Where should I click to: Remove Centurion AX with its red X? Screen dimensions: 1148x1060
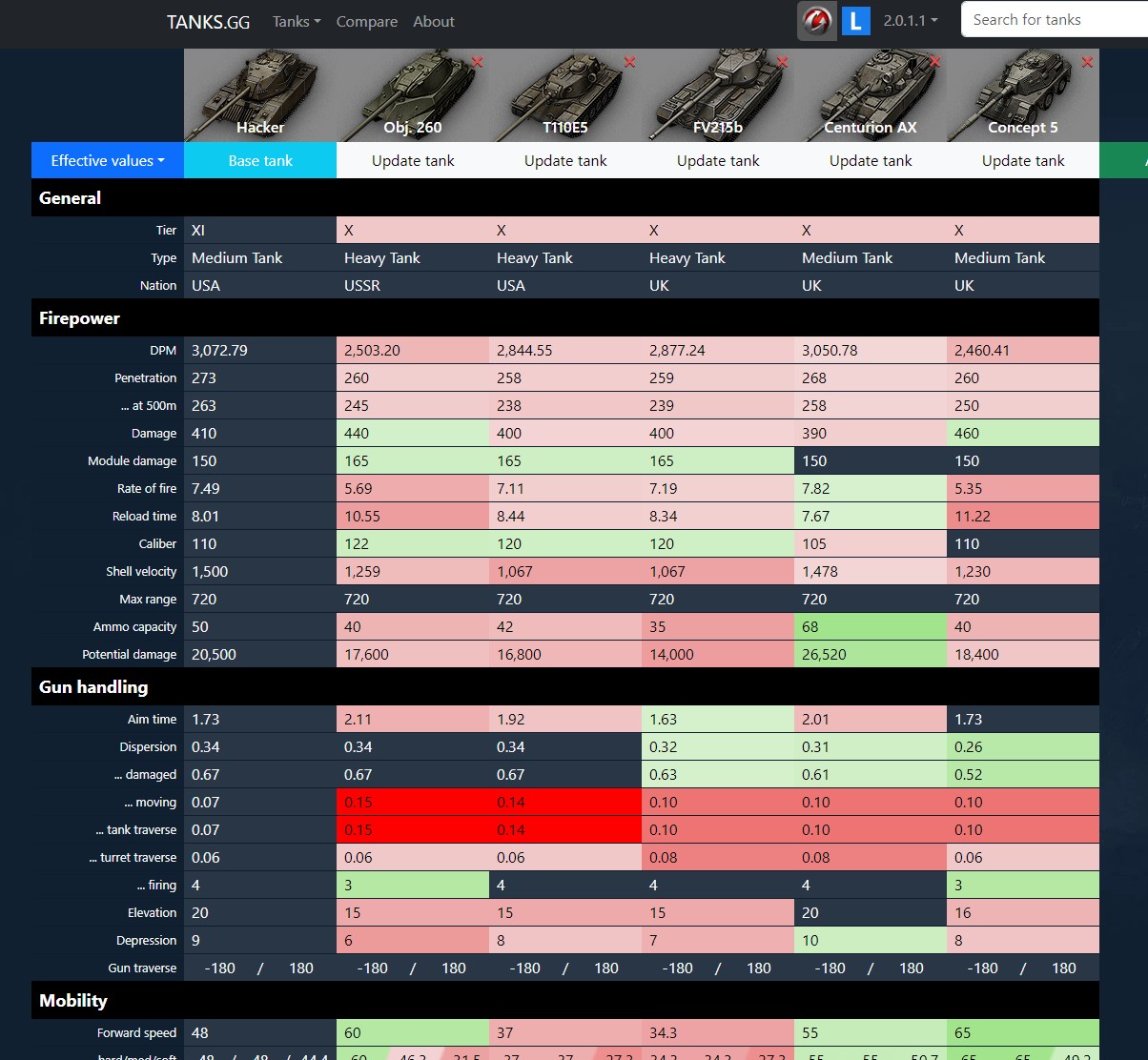pos(934,62)
